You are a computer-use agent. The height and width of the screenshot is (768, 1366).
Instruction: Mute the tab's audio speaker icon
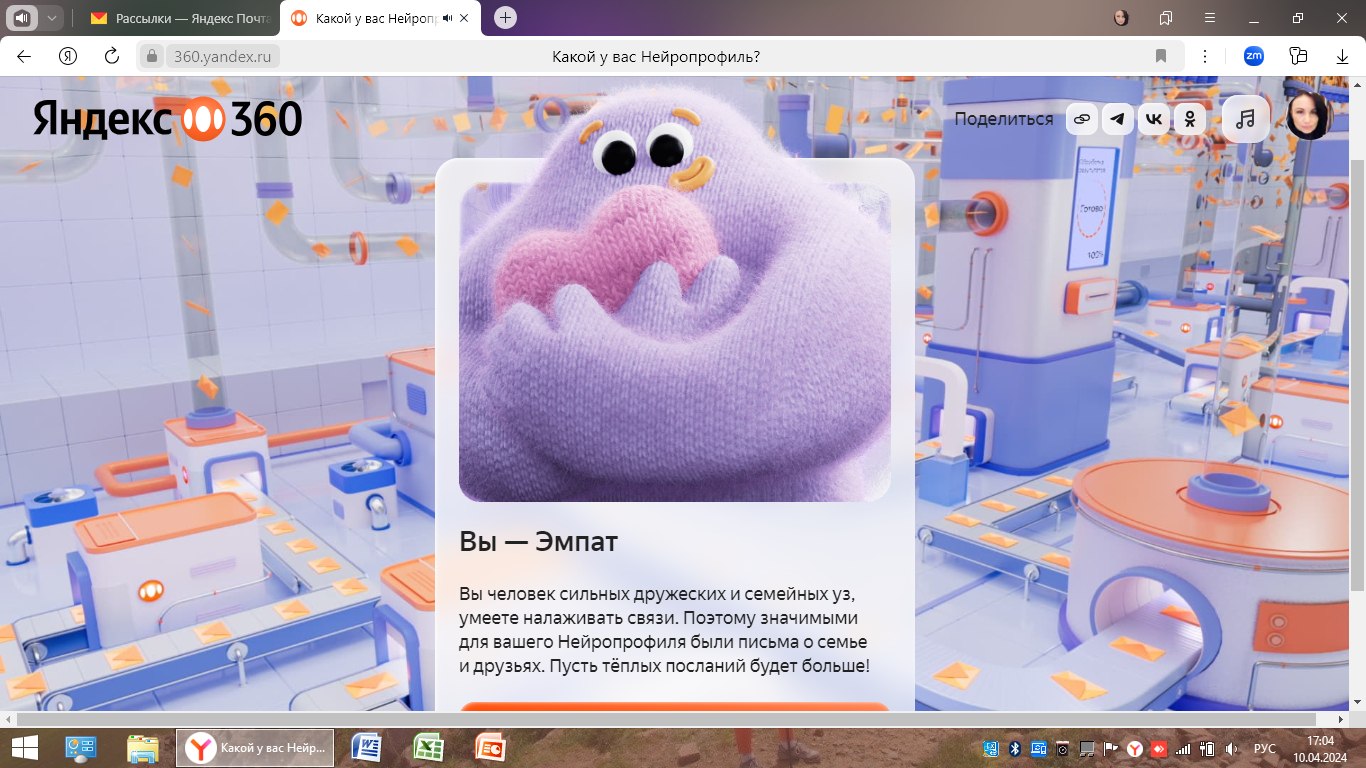click(x=448, y=18)
